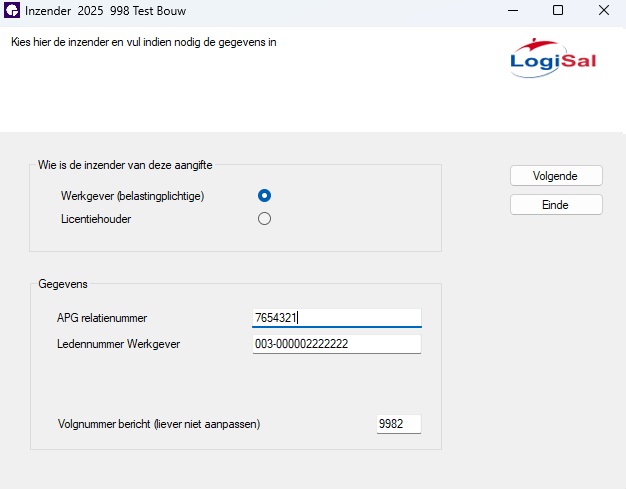The width and height of the screenshot is (626, 489).
Task: Click into the Ledennummer Werkgever field
Action: click(x=337, y=344)
